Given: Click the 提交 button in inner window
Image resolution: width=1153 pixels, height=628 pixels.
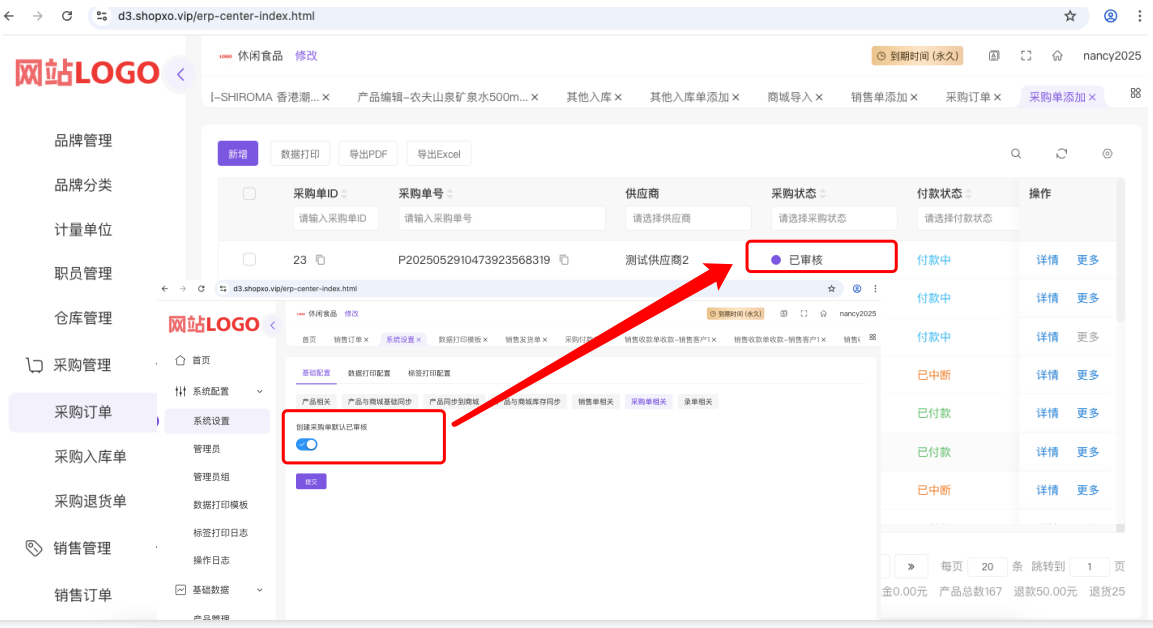Looking at the screenshot, I should pos(311,482).
